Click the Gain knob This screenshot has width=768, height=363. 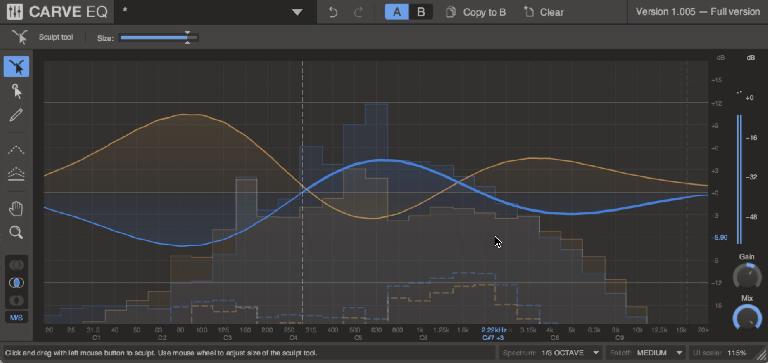tap(747, 275)
